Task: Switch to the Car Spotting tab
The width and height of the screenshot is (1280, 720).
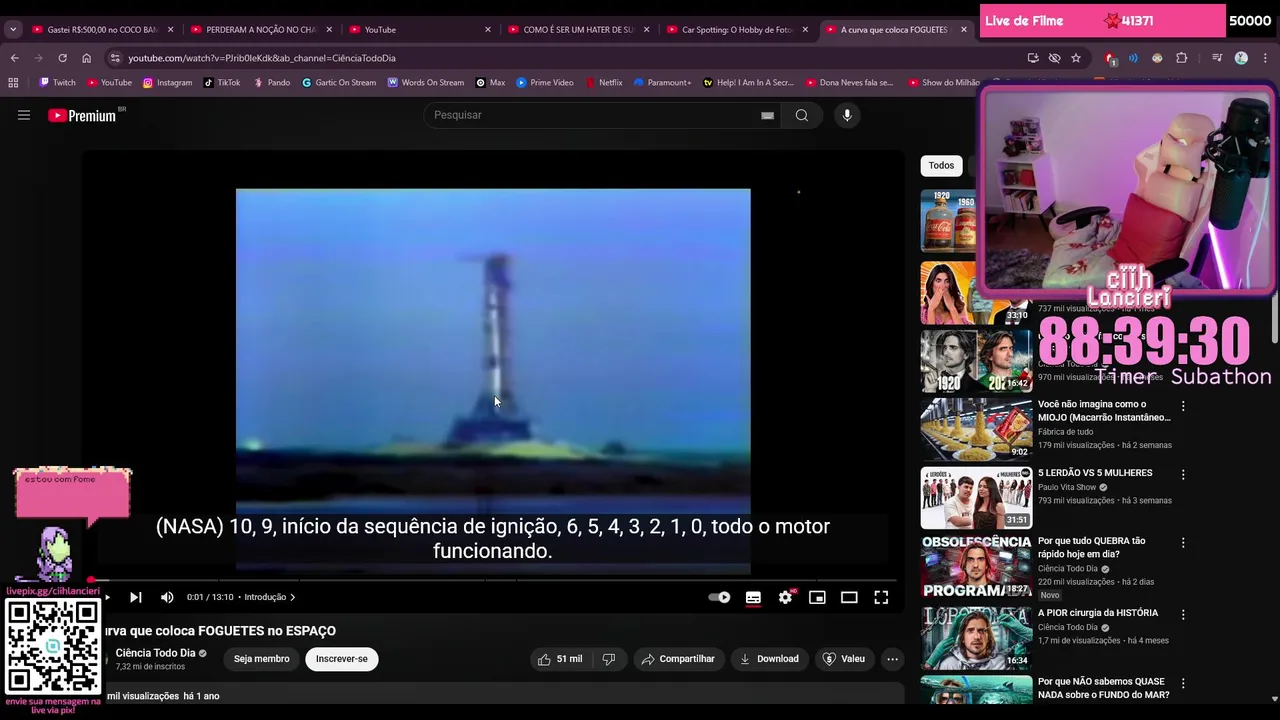Action: [736, 30]
